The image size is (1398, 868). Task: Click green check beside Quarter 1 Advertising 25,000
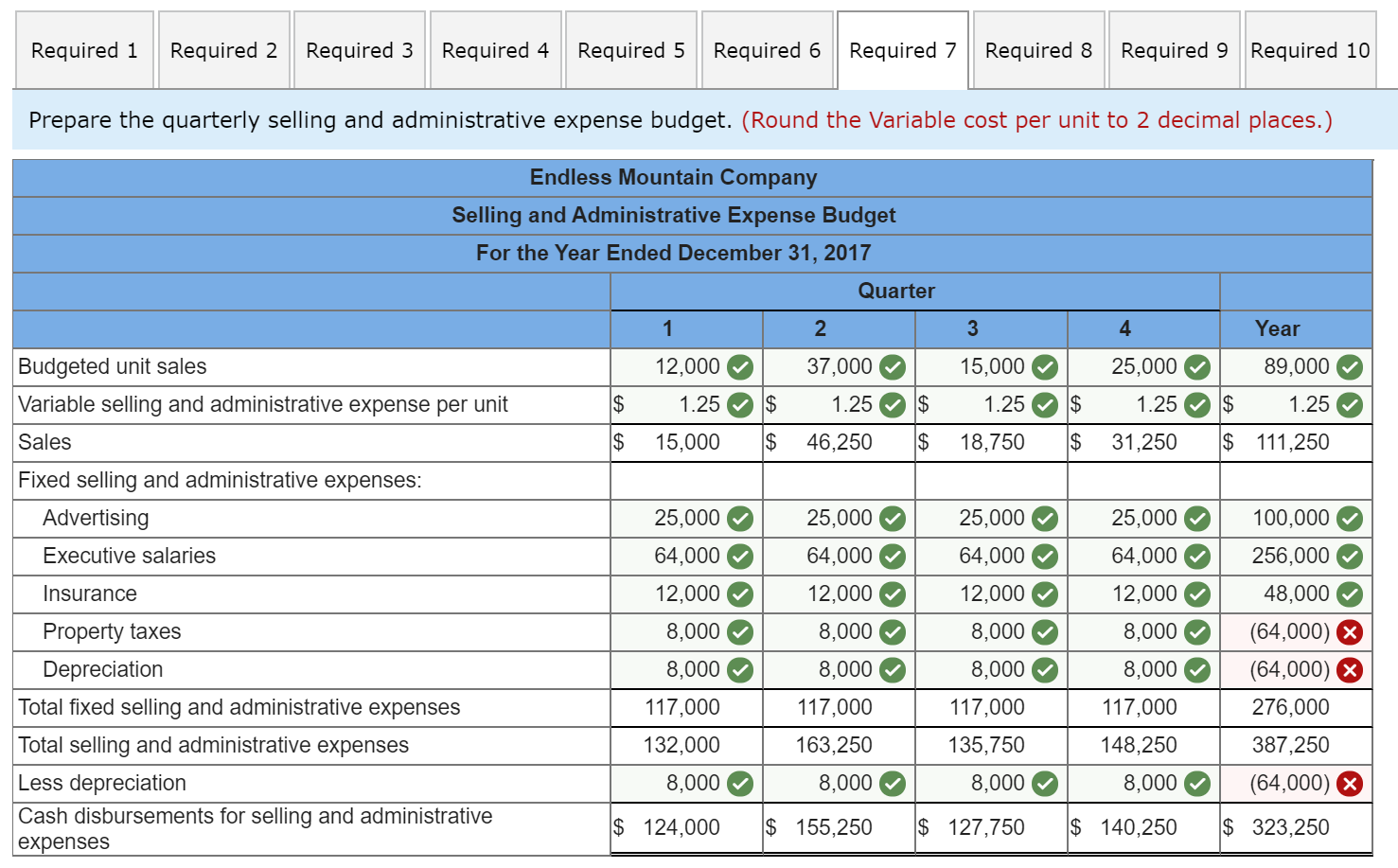(740, 519)
